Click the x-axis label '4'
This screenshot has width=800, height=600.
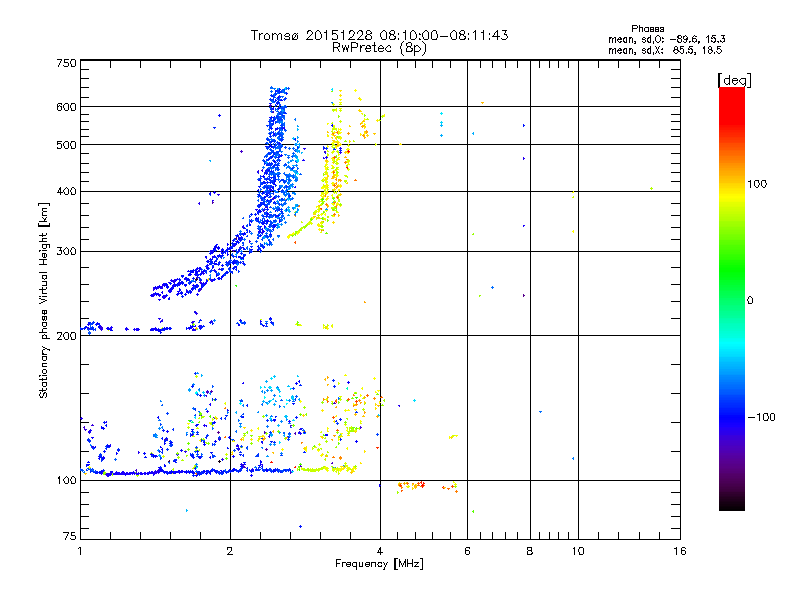click(x=380, y=551)
